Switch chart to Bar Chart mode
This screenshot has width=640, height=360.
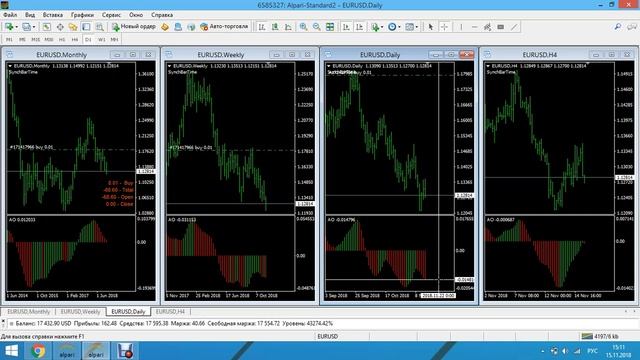click(x=262, y=27)
